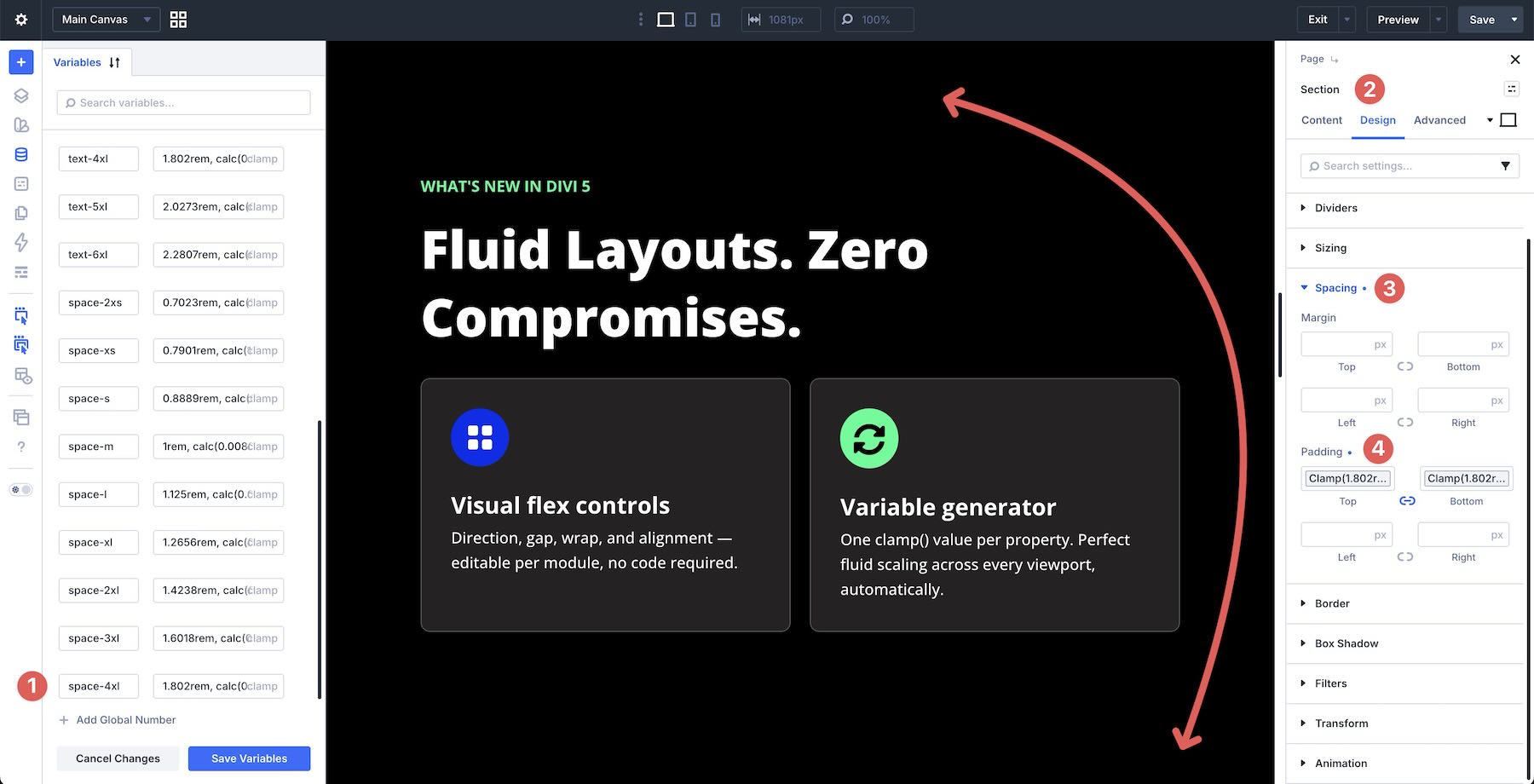Select the click mode cursor icon
1534x784 pixels.
click(x=21, y=316)
